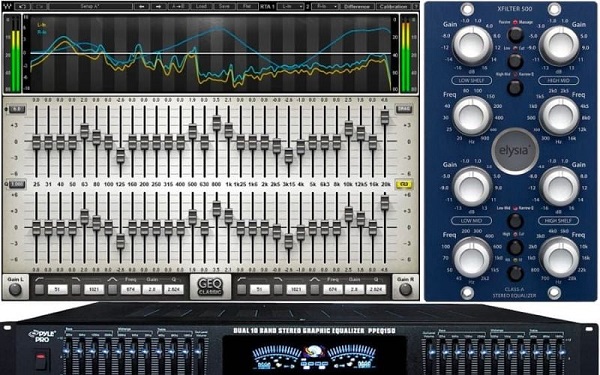600x375 pixels.
Task: Open the RTA 2 R-In source dropdown
Action: (325, 7)
